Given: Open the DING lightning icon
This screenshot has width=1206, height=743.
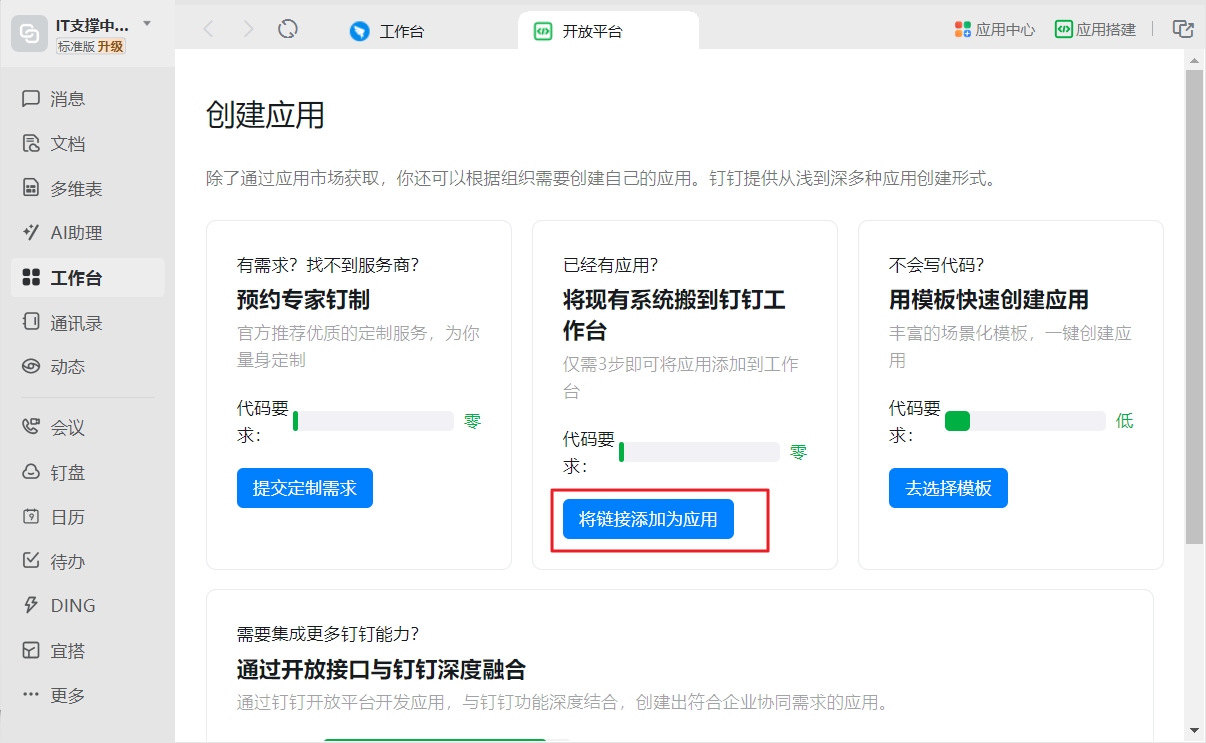Looking at the screenshot, I should pos(31,606).
